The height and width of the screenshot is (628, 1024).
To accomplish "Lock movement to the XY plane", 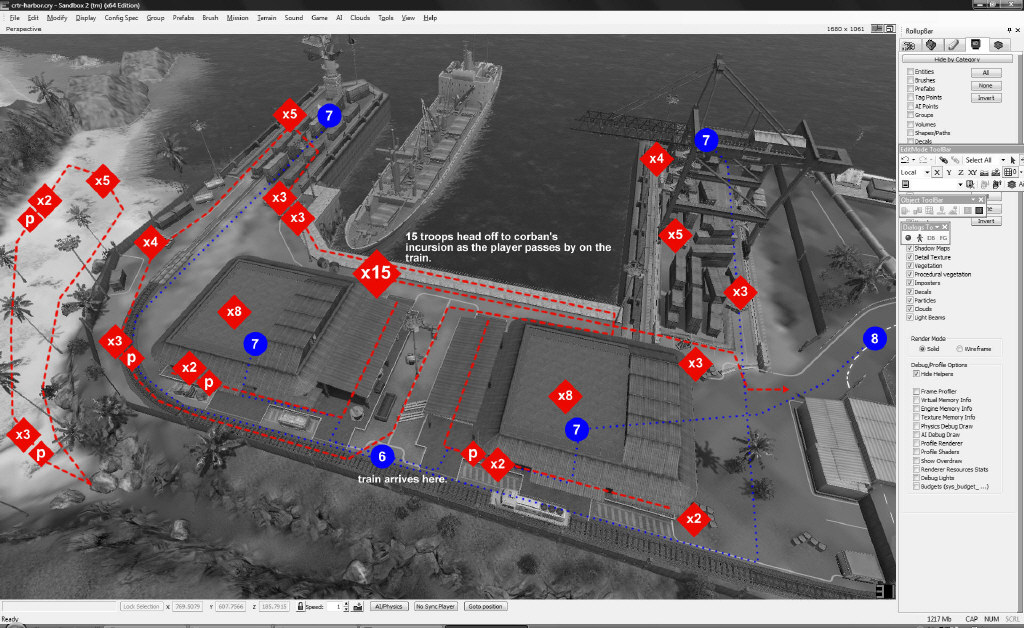I will click(972, 172).
